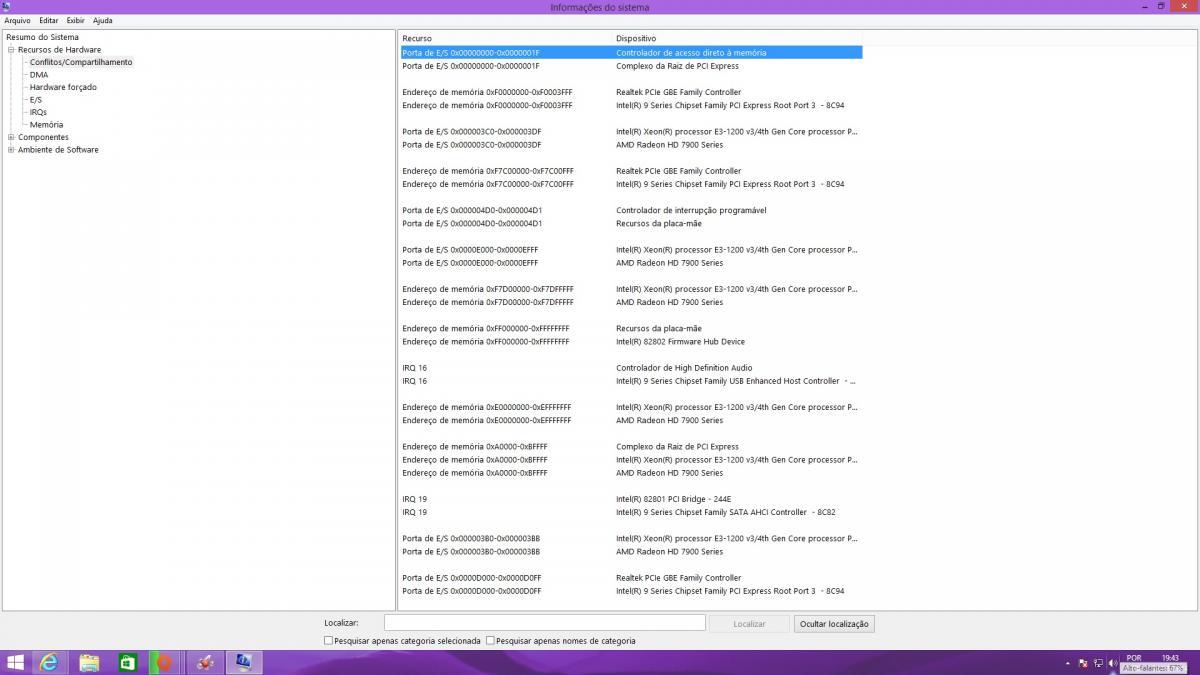Sort by the Dispositivo column header
Image resolution: width=1200 pixels, height=675 pixels.
click(738, 38)
